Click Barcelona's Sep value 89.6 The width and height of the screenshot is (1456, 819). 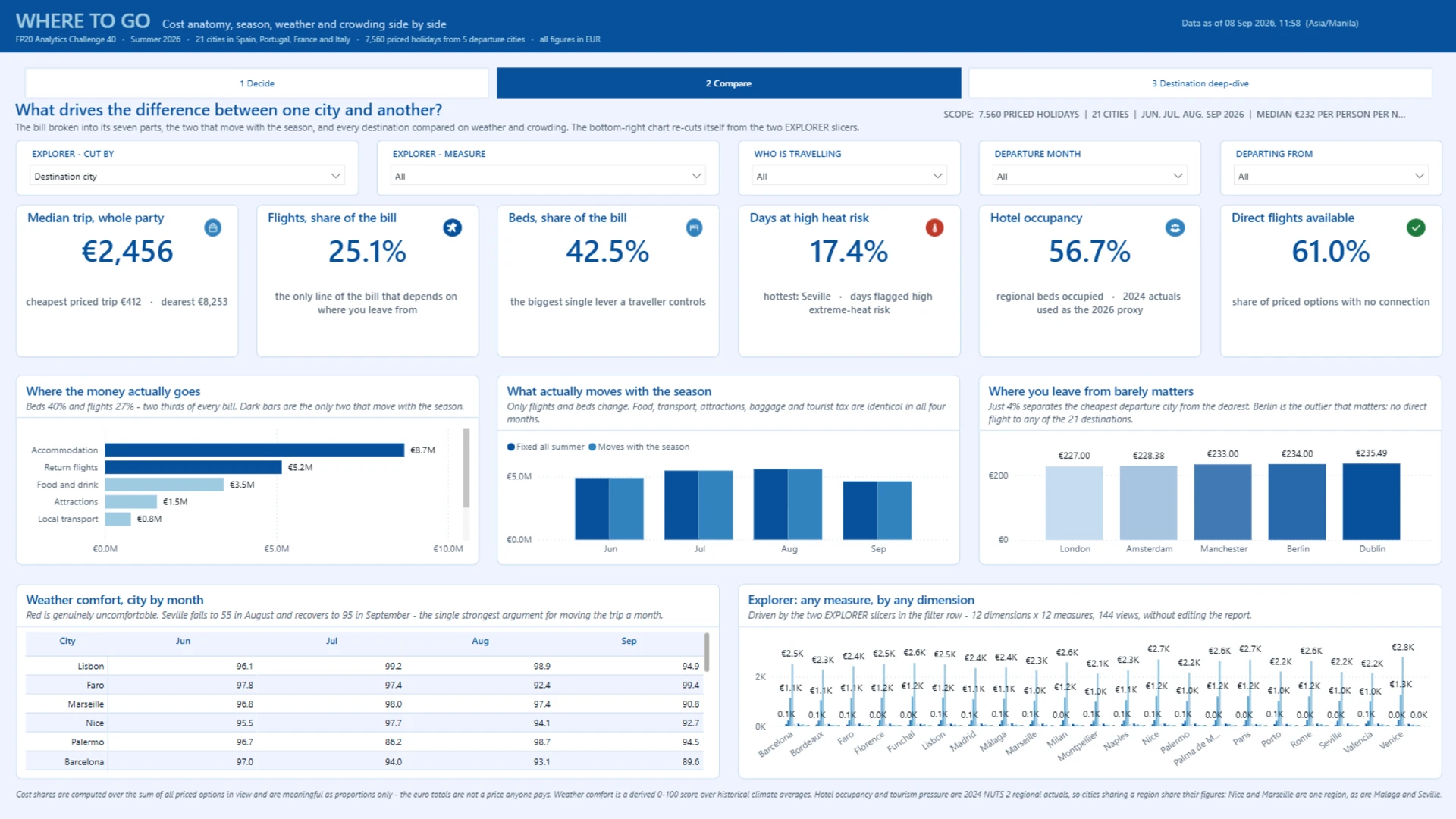pyautogui.click(x=690, y=761)
